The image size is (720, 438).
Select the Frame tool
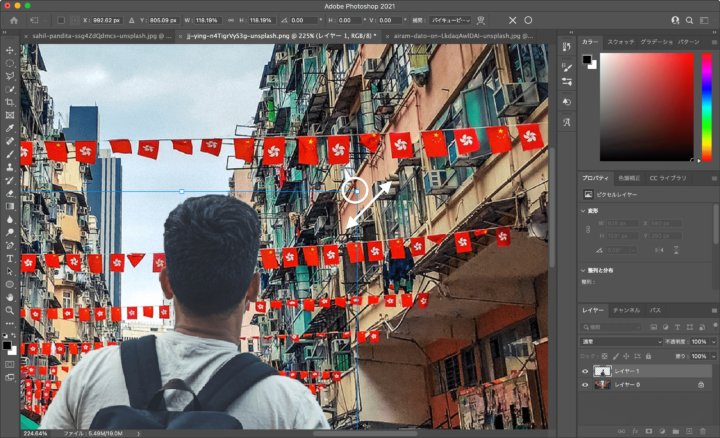tap(10, 115)
